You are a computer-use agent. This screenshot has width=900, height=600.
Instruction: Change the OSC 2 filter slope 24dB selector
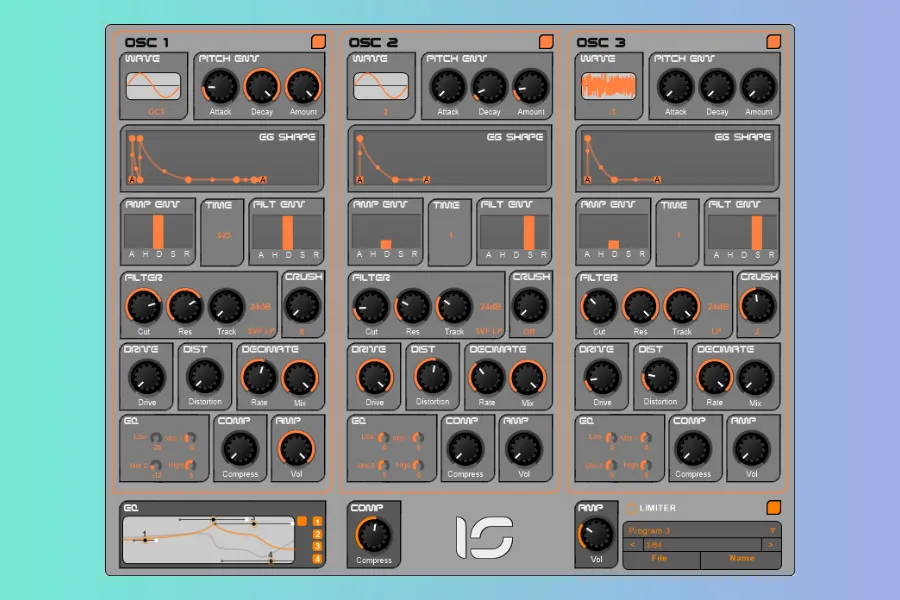tap(490, 307)
